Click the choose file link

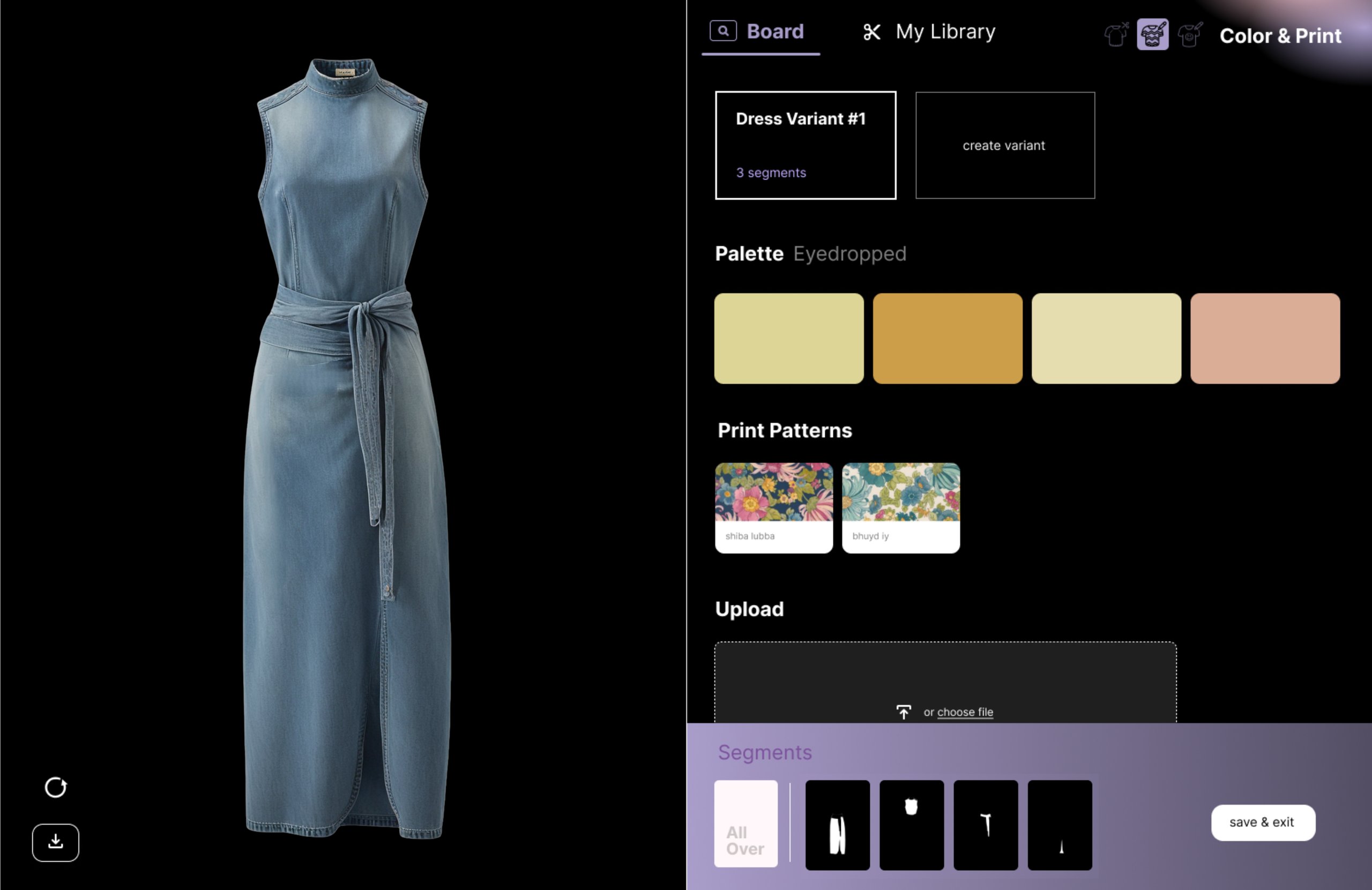pos(965,712)
